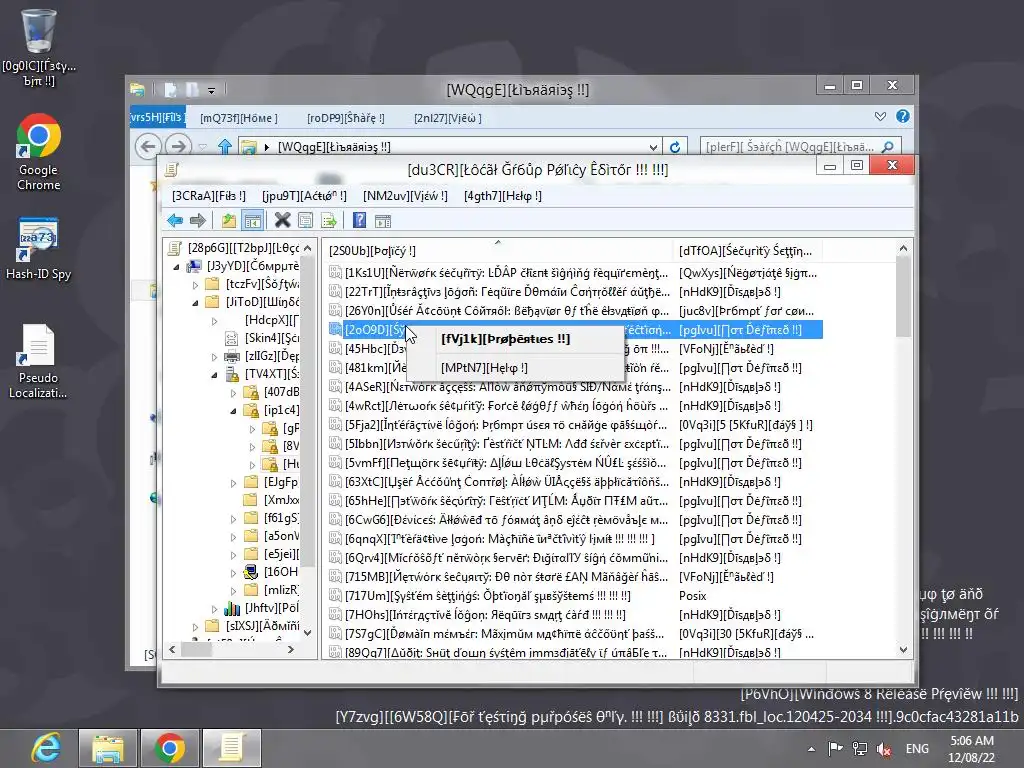
Task: Click the Explorer window's Up arrow icon
Action: 225,147
